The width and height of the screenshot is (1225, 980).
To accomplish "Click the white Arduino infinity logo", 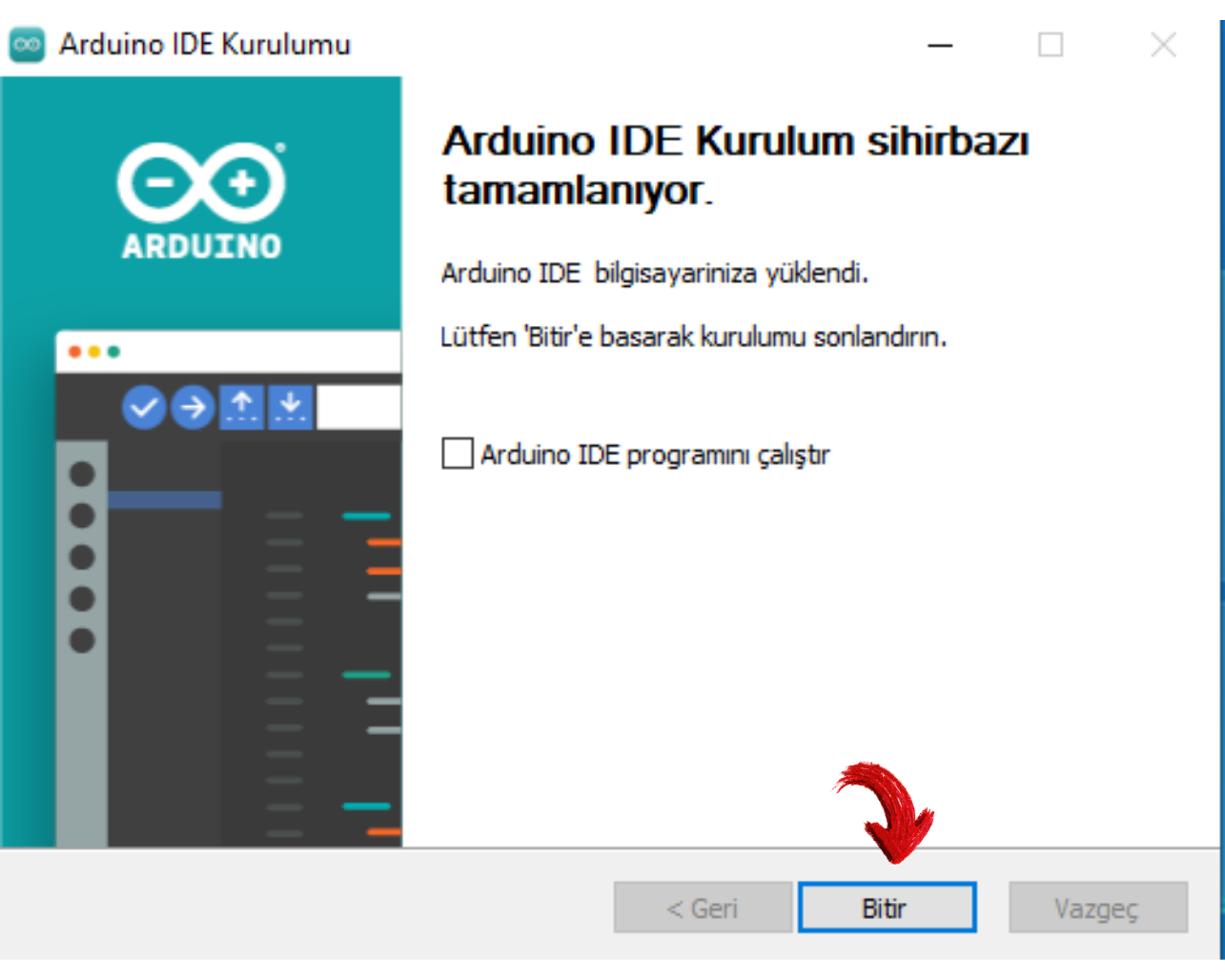I will click(x=201, y=181).
